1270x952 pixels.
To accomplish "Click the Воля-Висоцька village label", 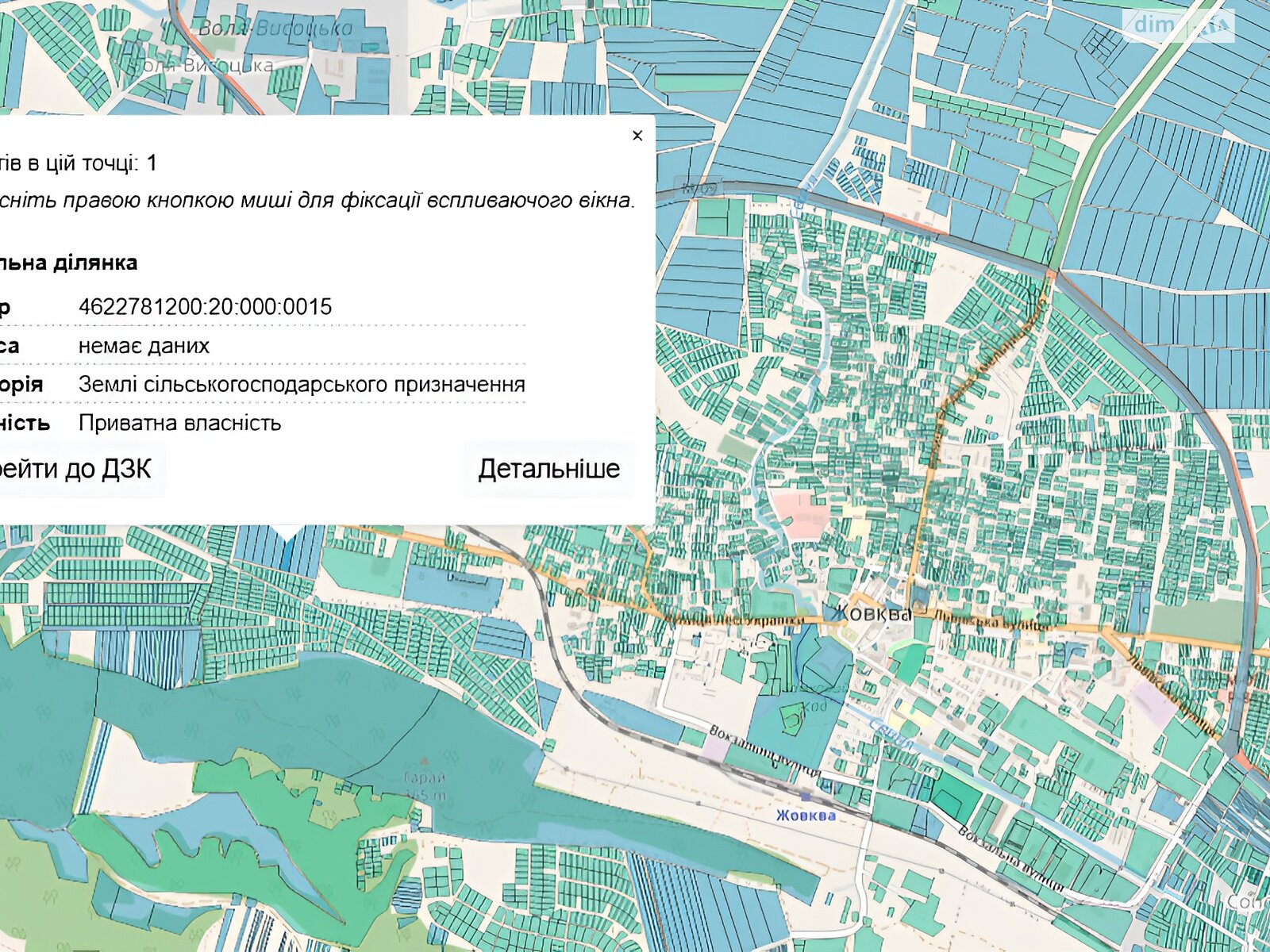I will pyautogui.click(x=275, y=29).
